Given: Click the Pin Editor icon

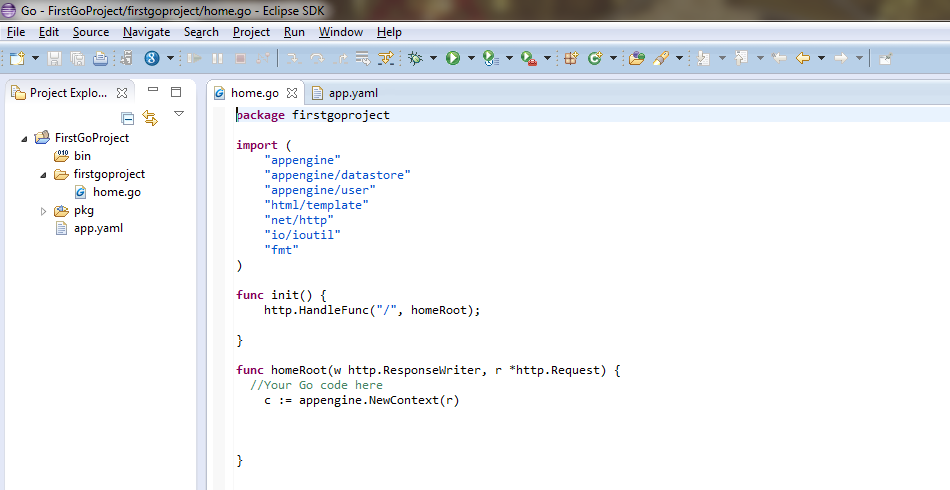Looking at the screenshot, I should tap(886, 58).
